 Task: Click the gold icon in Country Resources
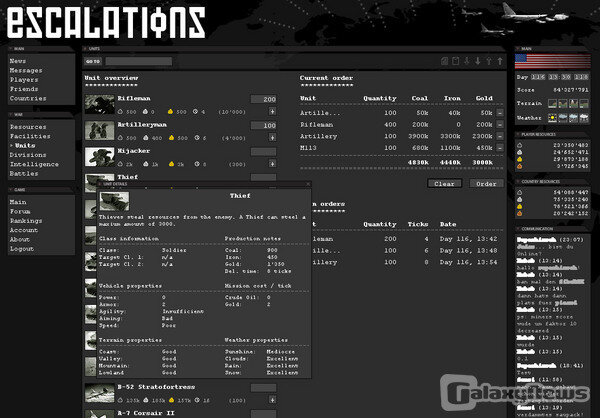[520, 207]
